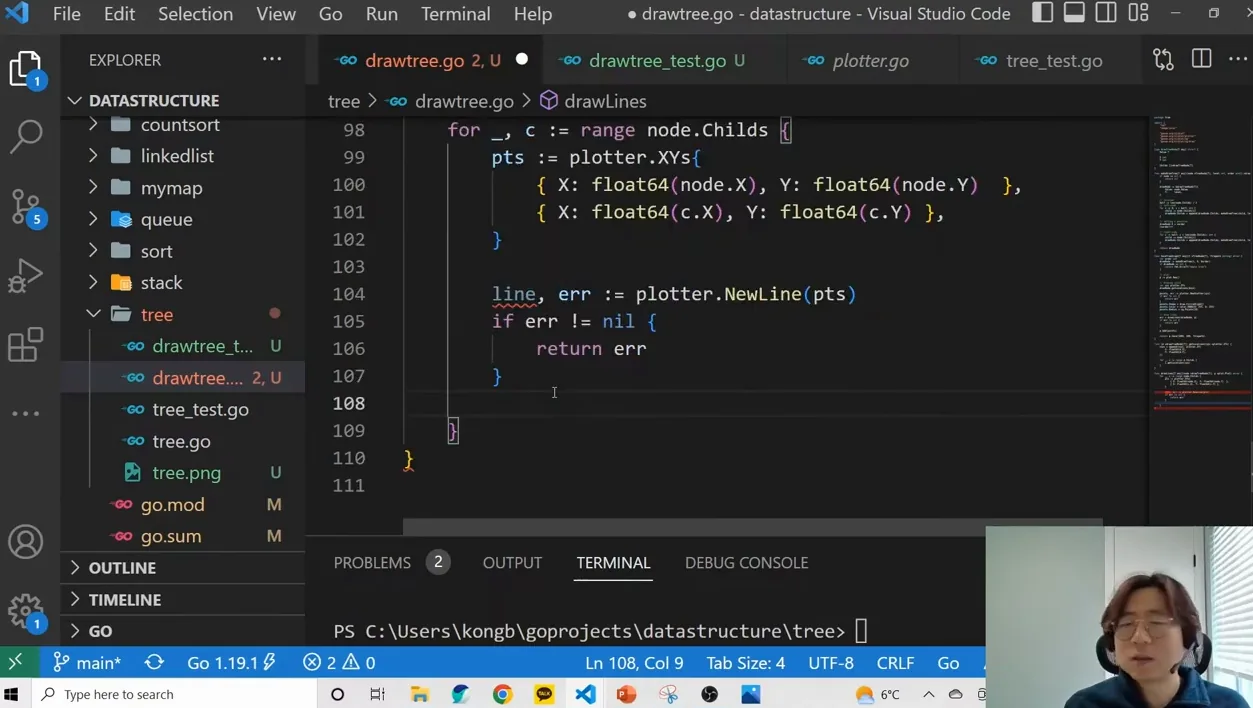Open the Selection menu

point(195,14)
